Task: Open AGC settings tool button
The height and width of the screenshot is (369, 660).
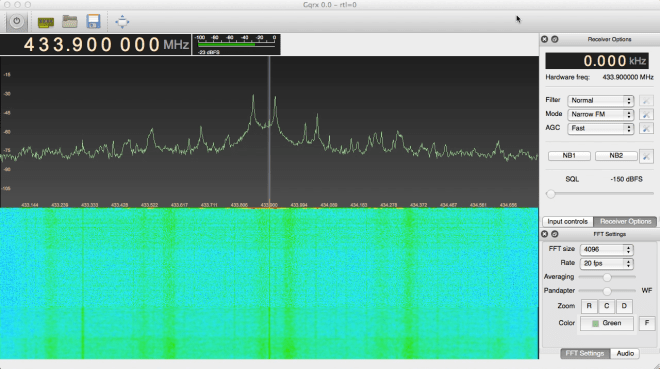Action: click(646, 128)
